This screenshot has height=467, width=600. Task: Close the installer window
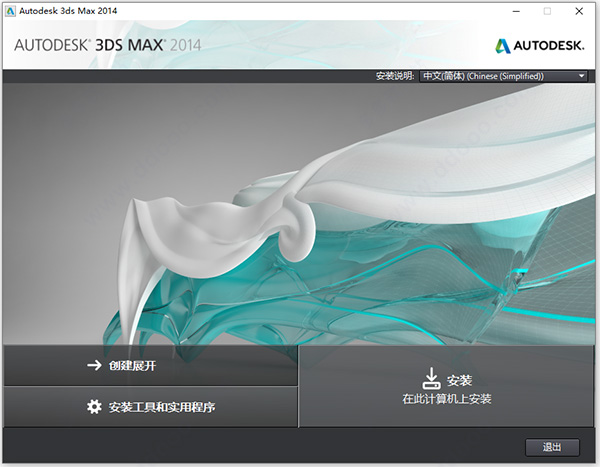[x=579, y=11]
